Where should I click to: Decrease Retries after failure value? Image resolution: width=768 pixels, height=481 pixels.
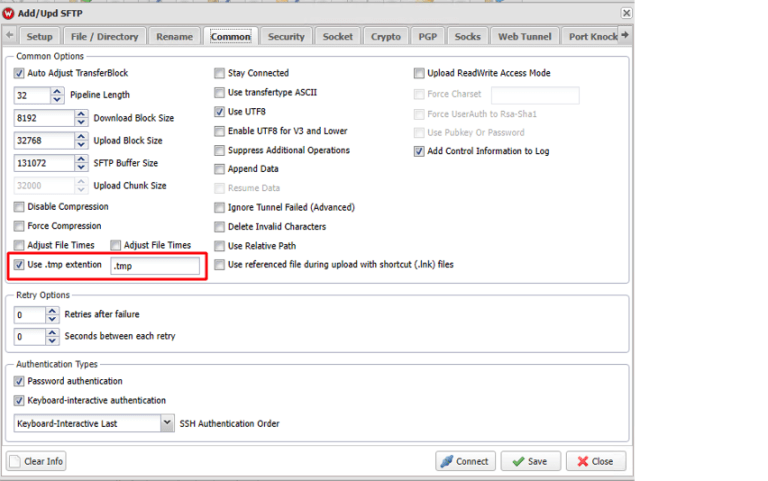[52, 318]
